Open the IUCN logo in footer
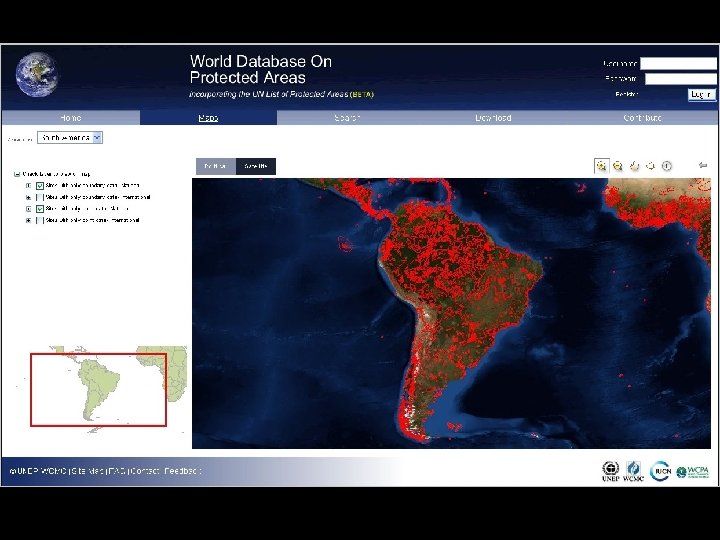The height and width of the screenshot is (540, 720). pos(661,471)
